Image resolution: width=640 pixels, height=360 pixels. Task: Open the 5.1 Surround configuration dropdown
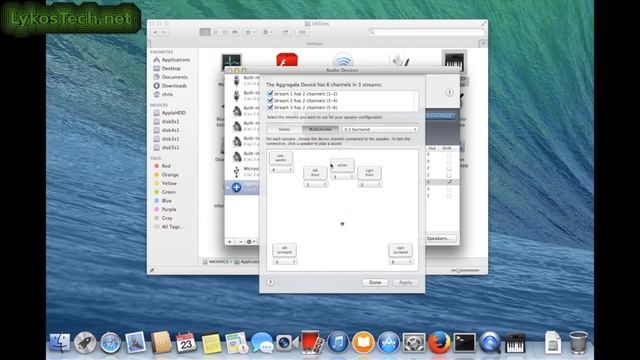[x=380, y=129]
